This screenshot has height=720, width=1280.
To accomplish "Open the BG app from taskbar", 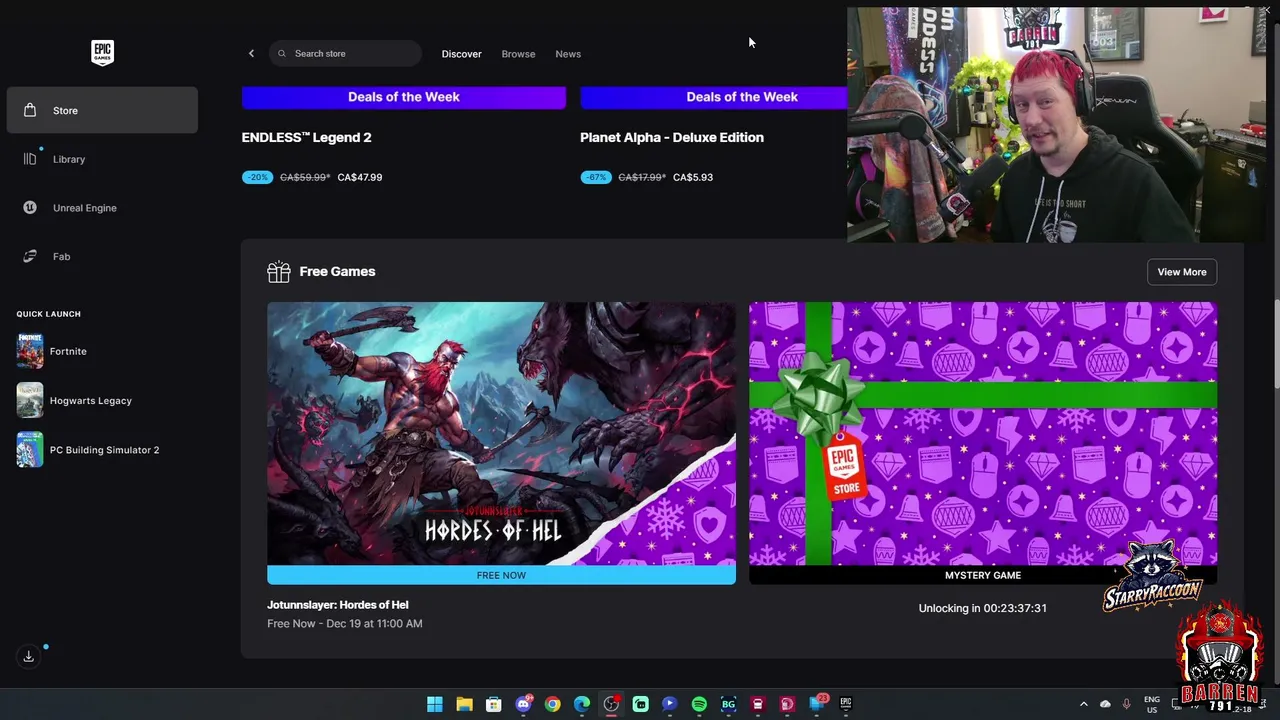I will pyautogui.click(x=728, y=704).
